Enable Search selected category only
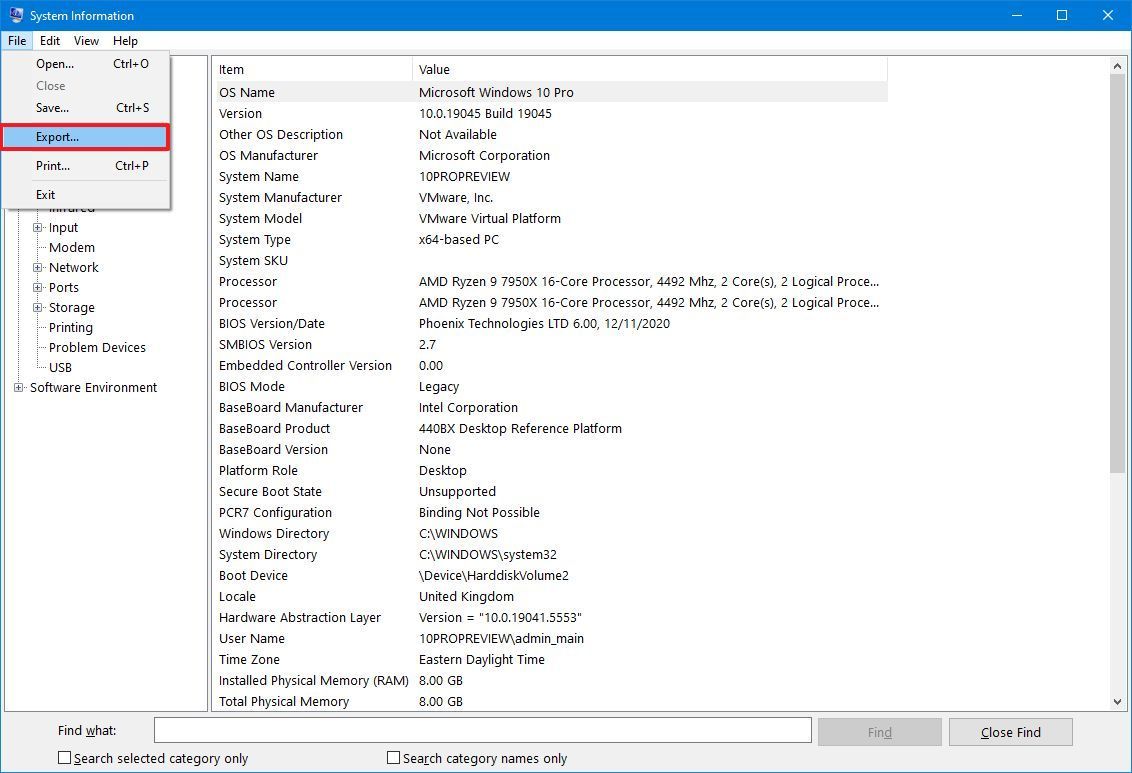1132x773 pixels. pyautogui.click(x=63, y=758)
